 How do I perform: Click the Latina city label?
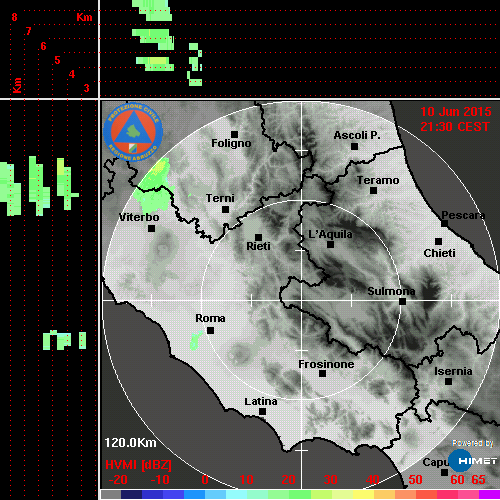click(261, 402)
